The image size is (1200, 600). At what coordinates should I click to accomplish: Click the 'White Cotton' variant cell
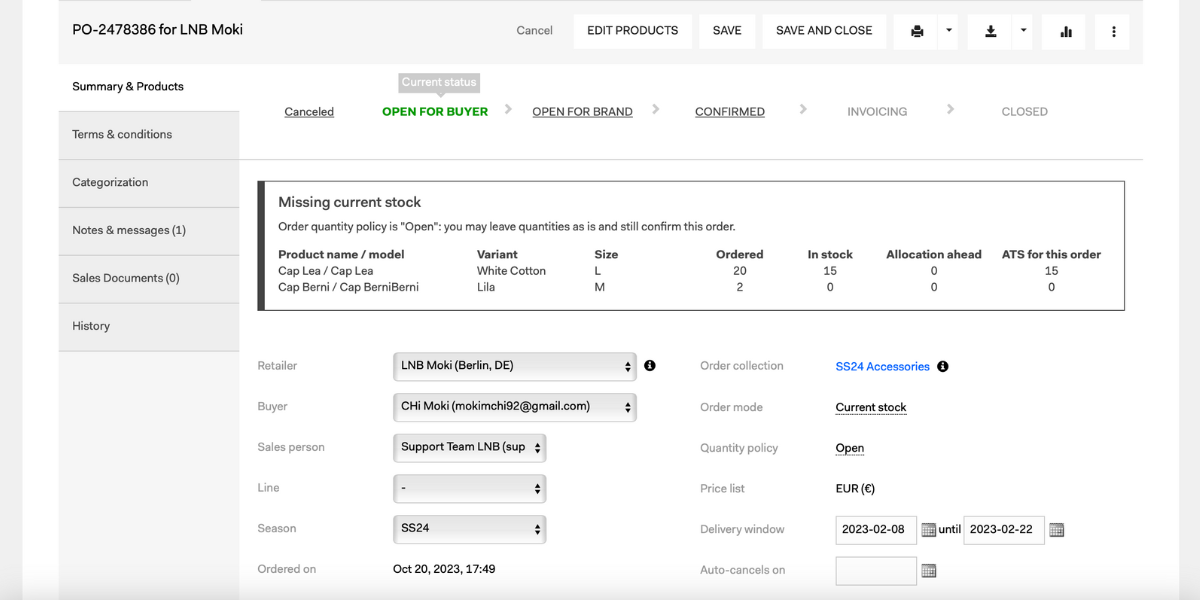(x=511, y=271)
